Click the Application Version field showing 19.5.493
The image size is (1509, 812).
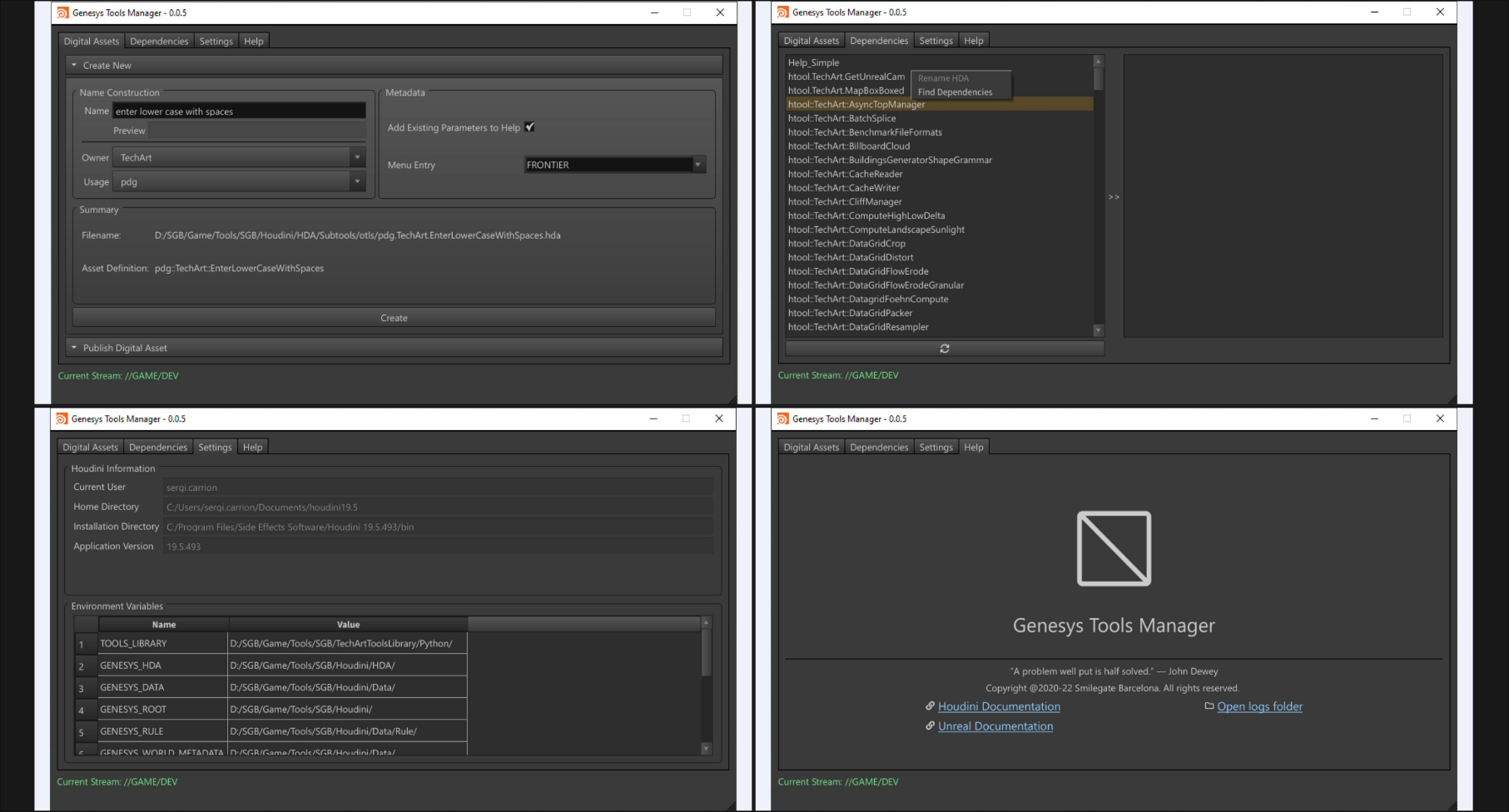438,547
